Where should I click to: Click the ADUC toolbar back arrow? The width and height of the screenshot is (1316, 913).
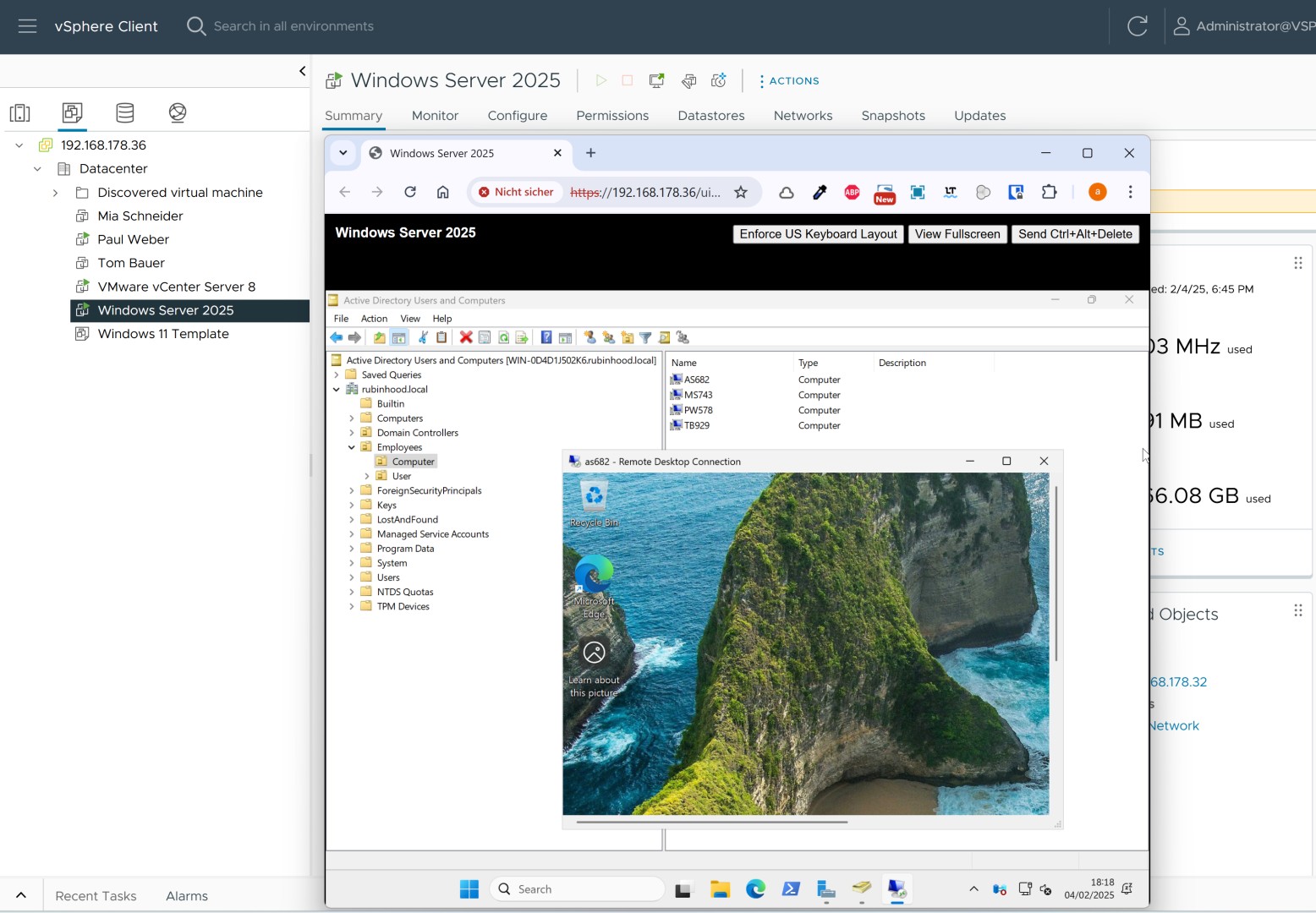click(x=336, y=337)
